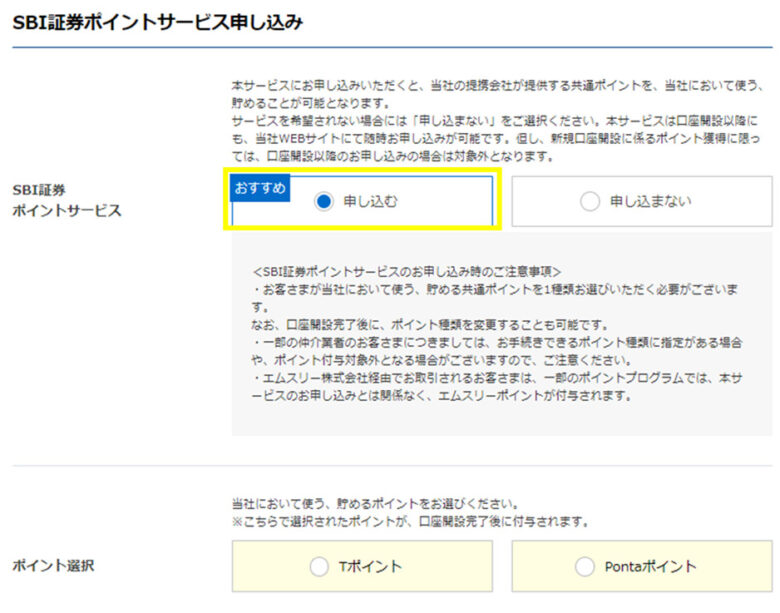Click the エムスリー株式会社経由 note bullet

[496, 387]
